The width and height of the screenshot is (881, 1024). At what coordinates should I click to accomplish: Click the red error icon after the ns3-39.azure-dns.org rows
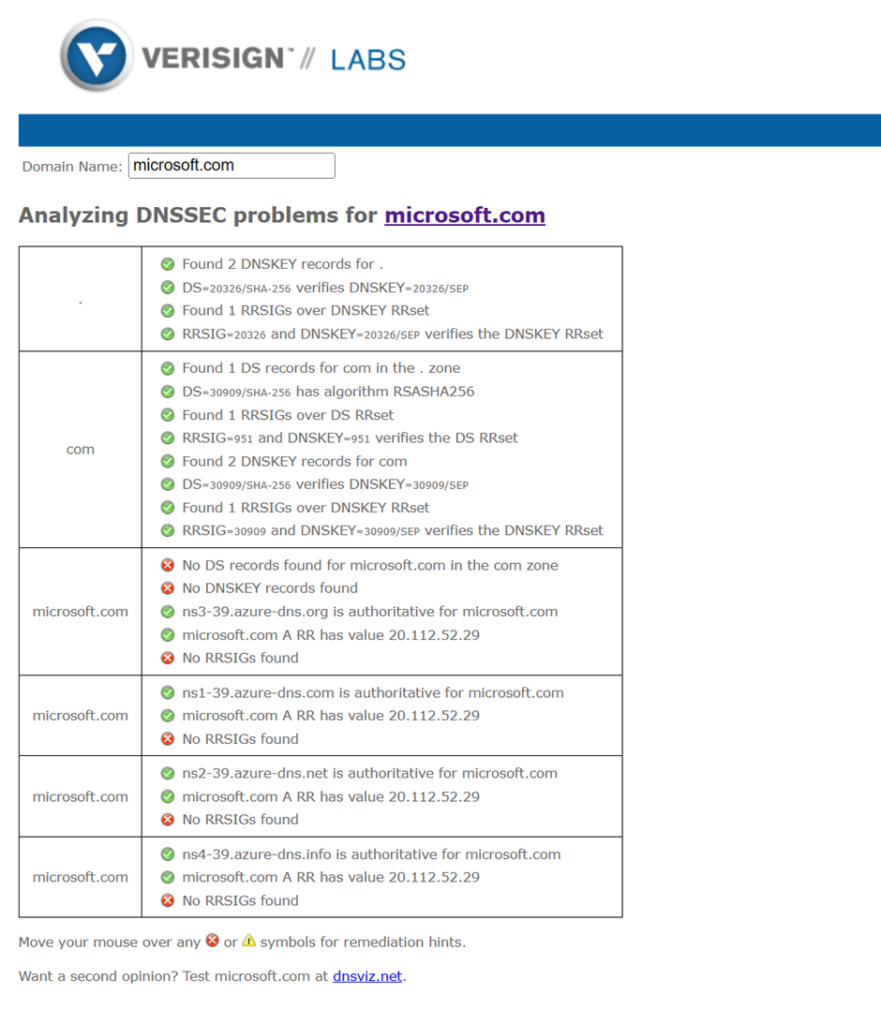tap(168, 658)
